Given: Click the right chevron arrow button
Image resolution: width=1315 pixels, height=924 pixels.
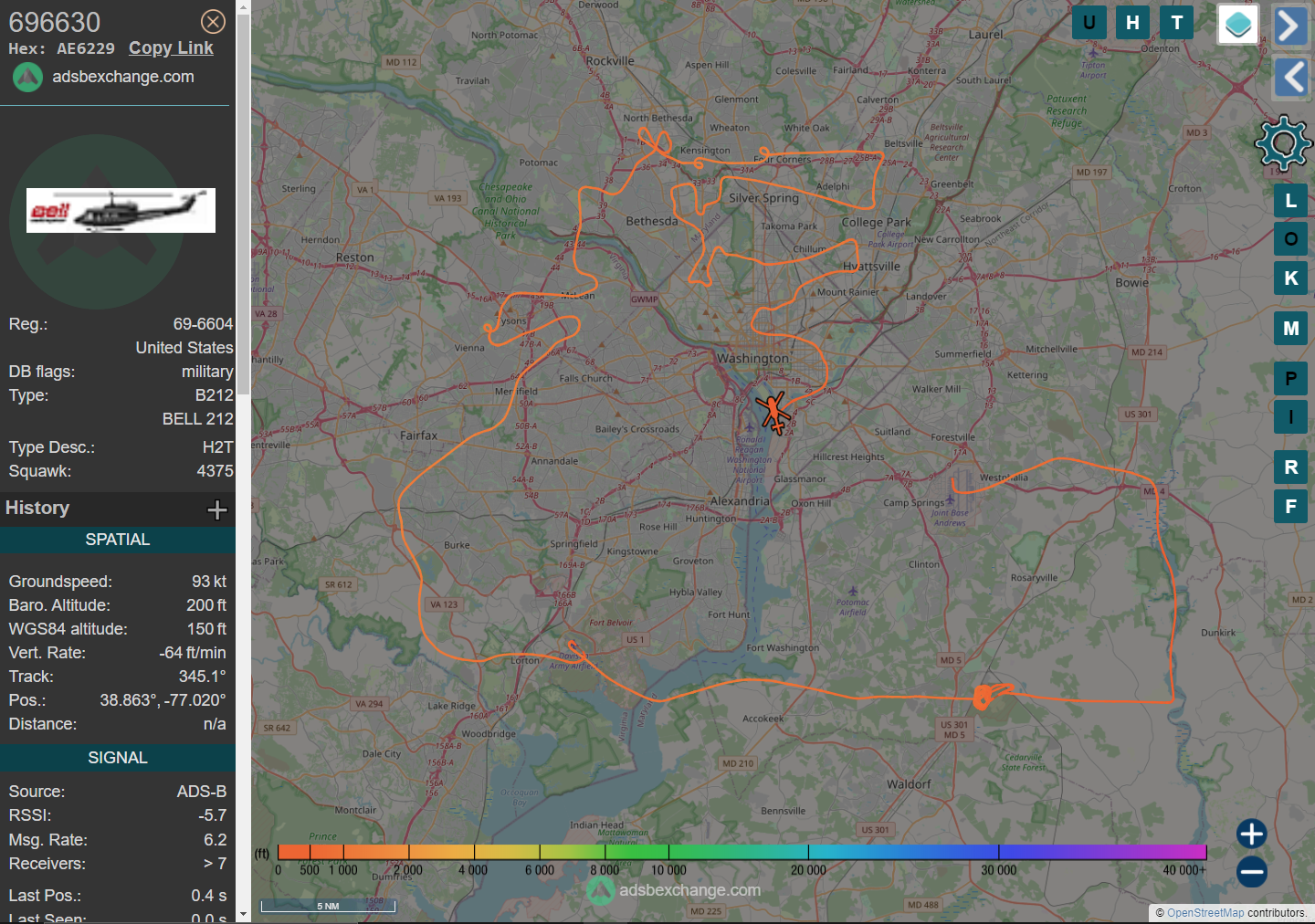Looking at the screenshot, I should 1291,26.
